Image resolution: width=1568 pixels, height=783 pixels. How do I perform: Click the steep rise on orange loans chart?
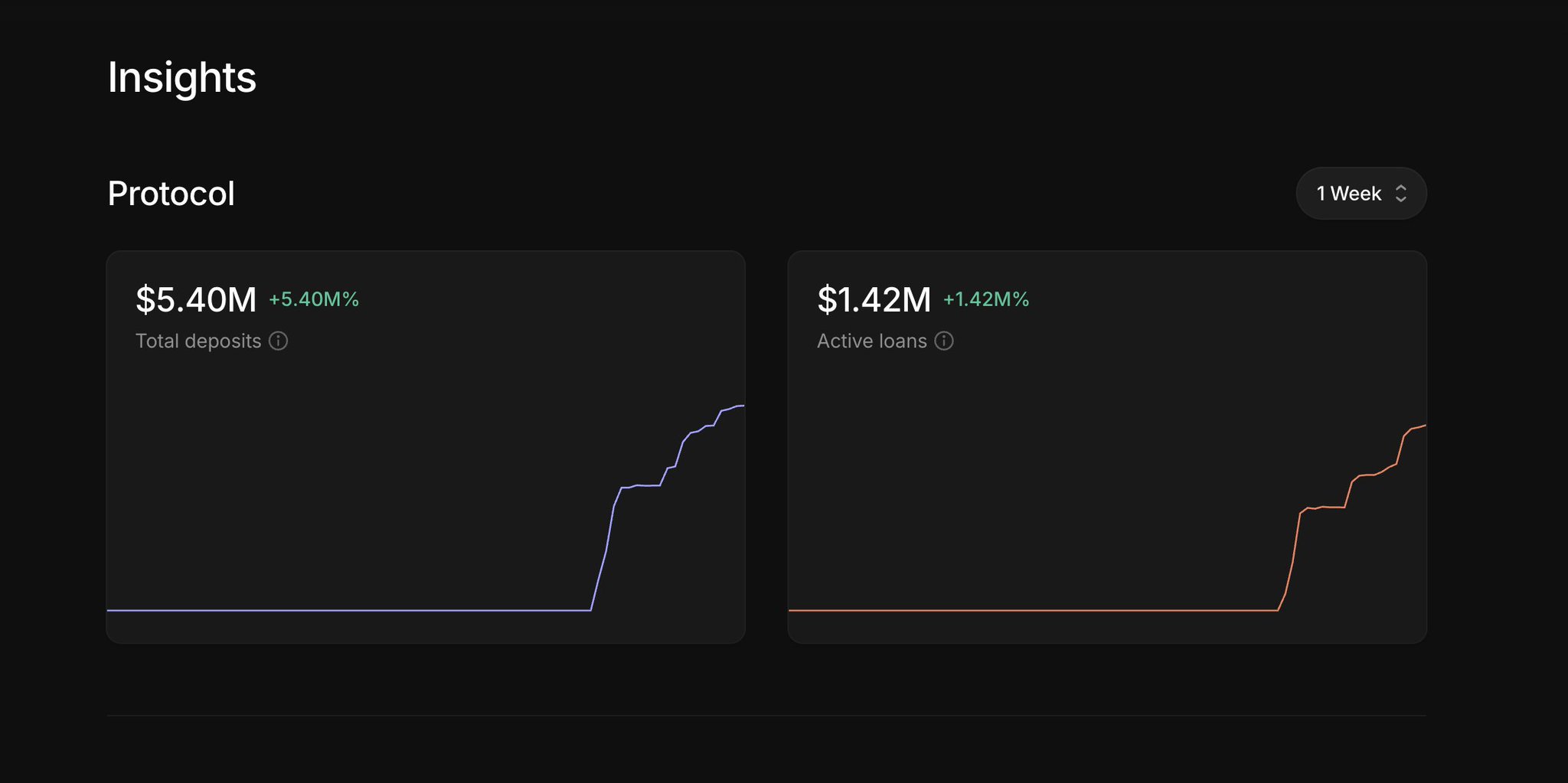click(1293, 559)
